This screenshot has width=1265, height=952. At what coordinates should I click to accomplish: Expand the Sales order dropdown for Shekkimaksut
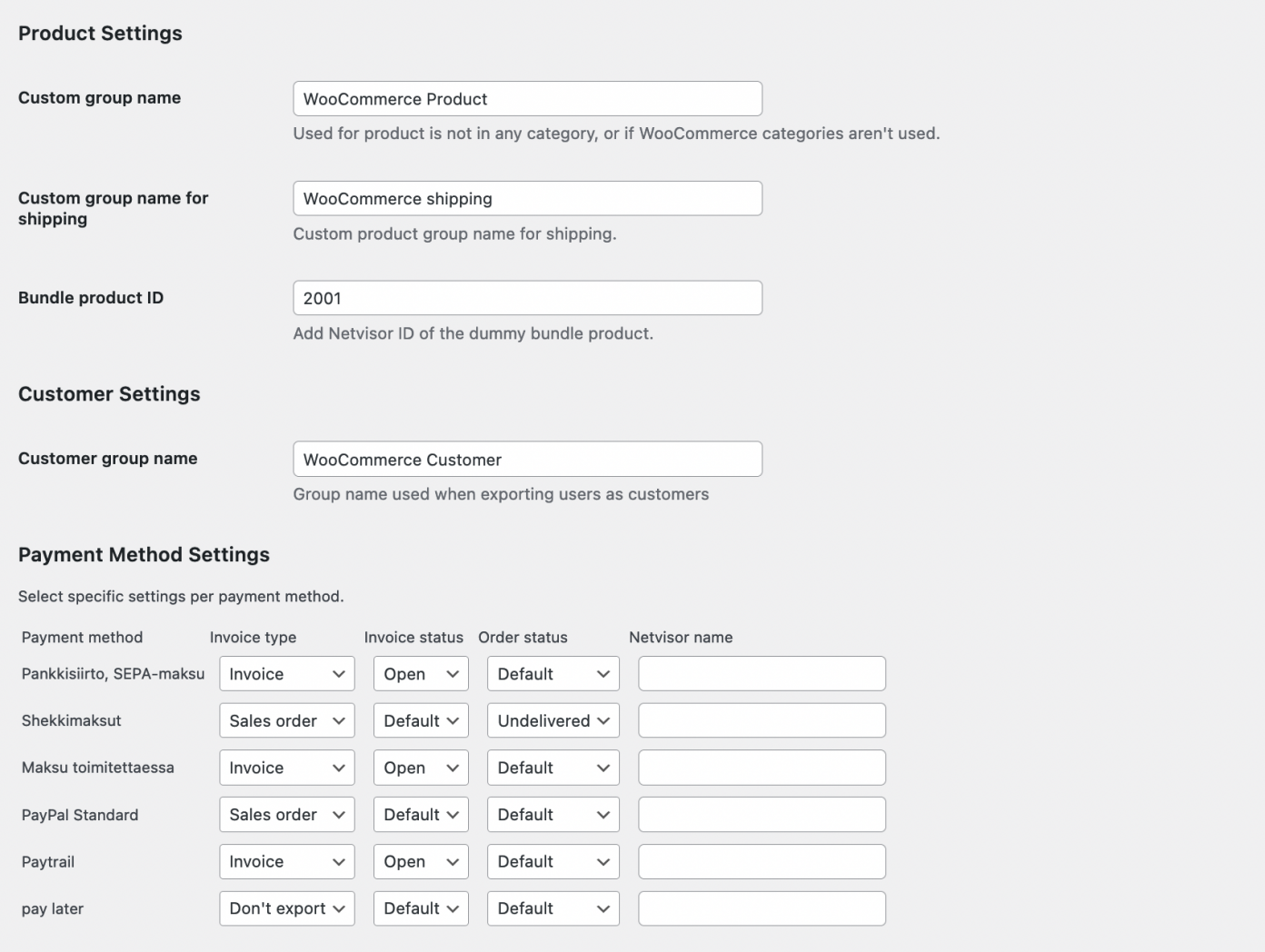(x=286, y=720)
